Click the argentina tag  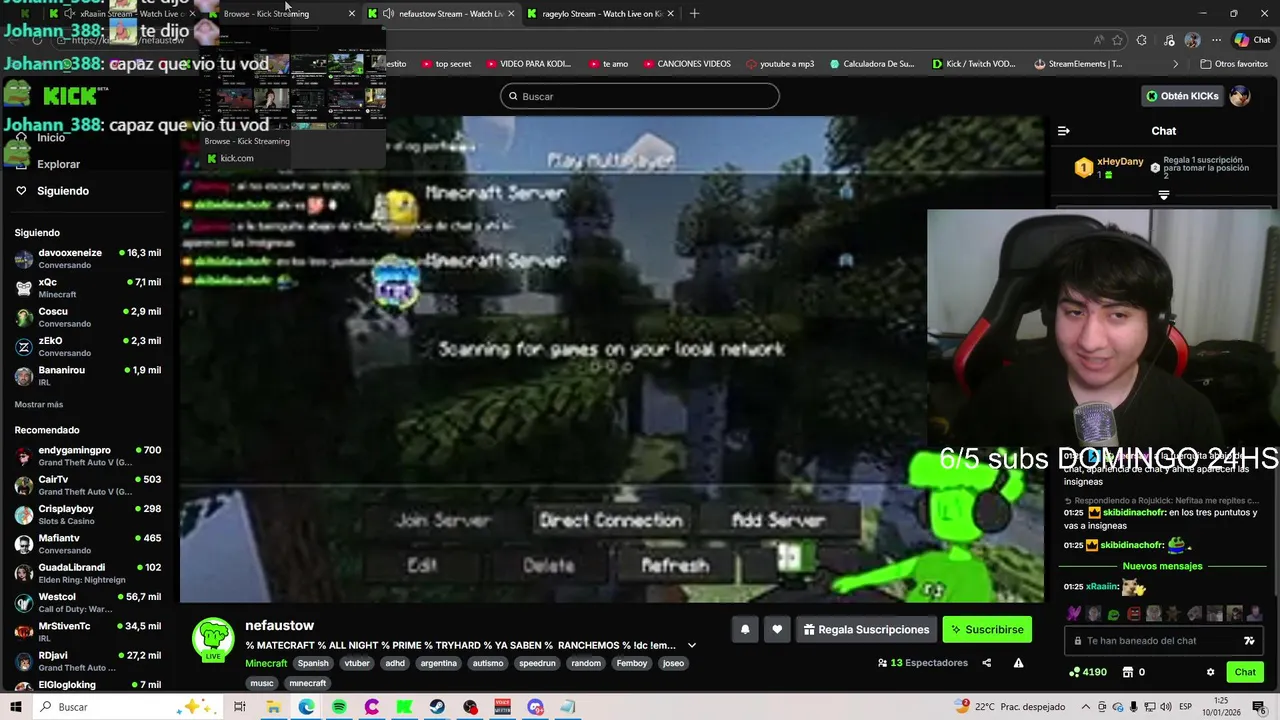[438, 663]
